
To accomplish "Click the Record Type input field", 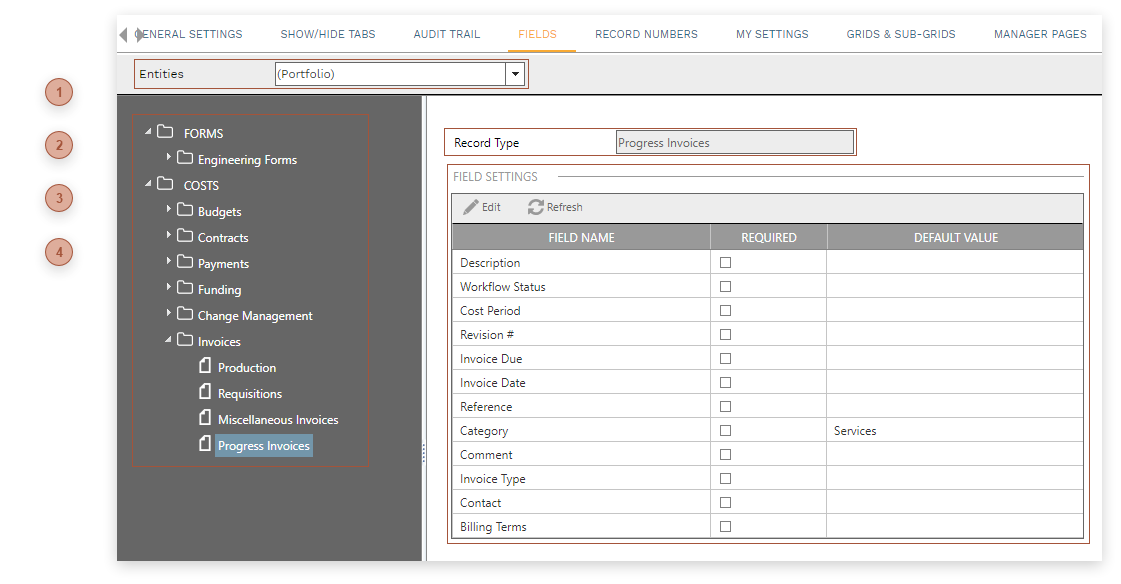I will coord(735,141).
